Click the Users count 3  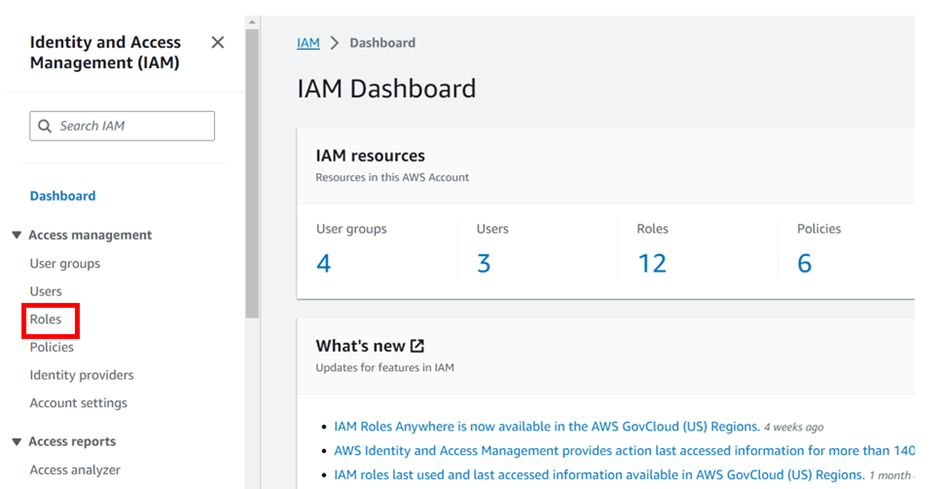484,263
